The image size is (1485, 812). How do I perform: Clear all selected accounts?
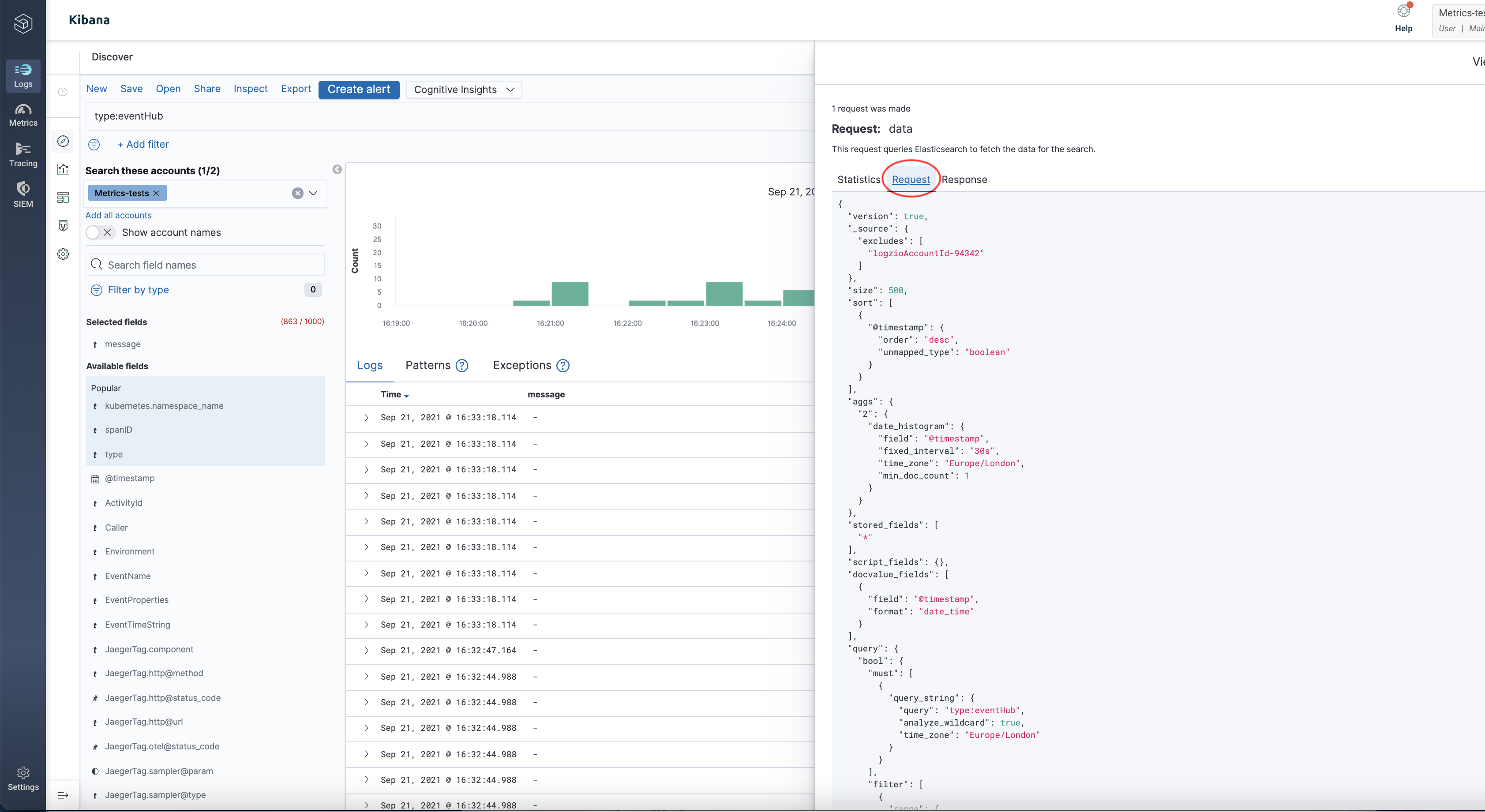(297, 193)
